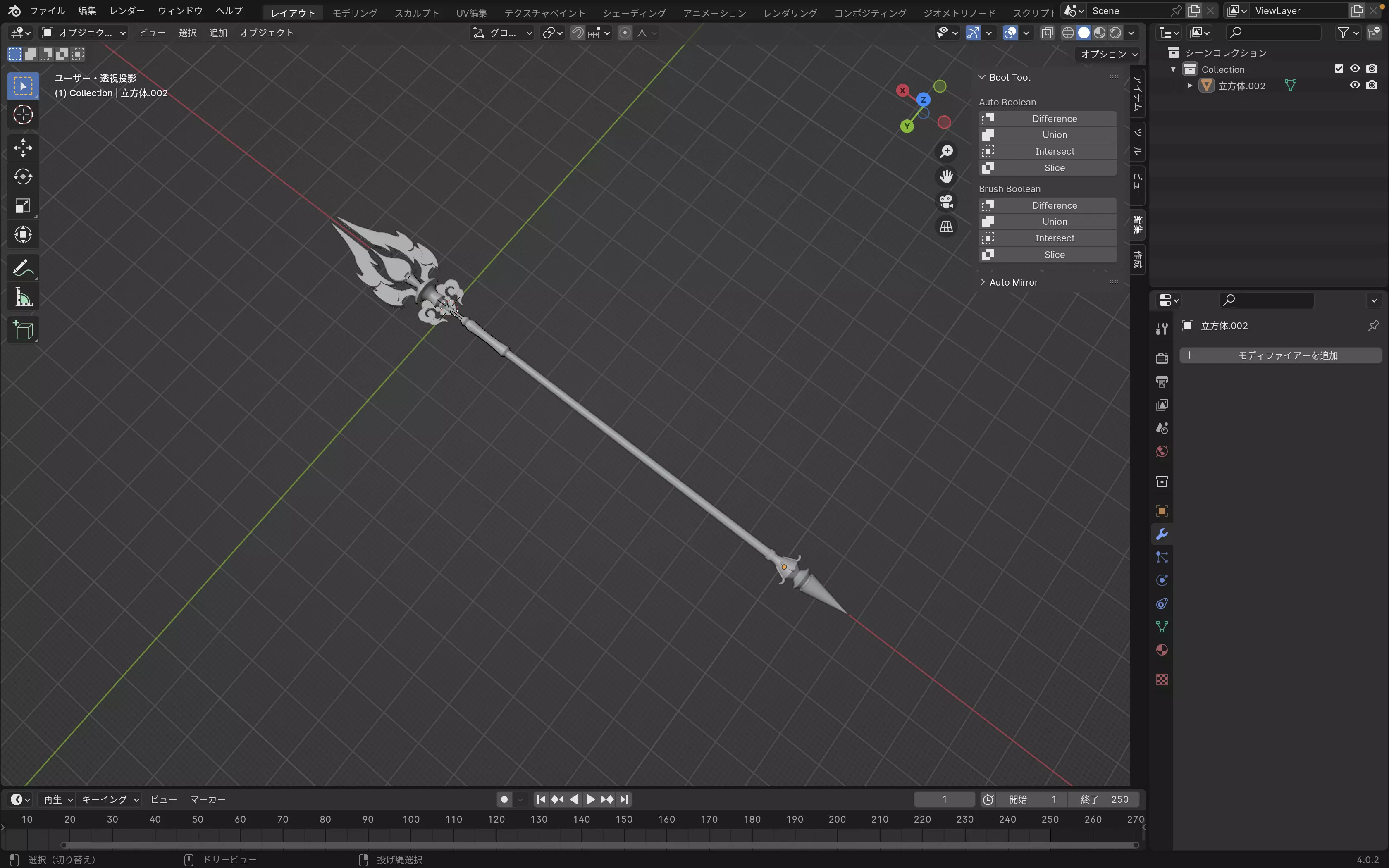Screen dimensions: 1389x868
Task: Open the World properties tab
Action: click(1162, 451)
